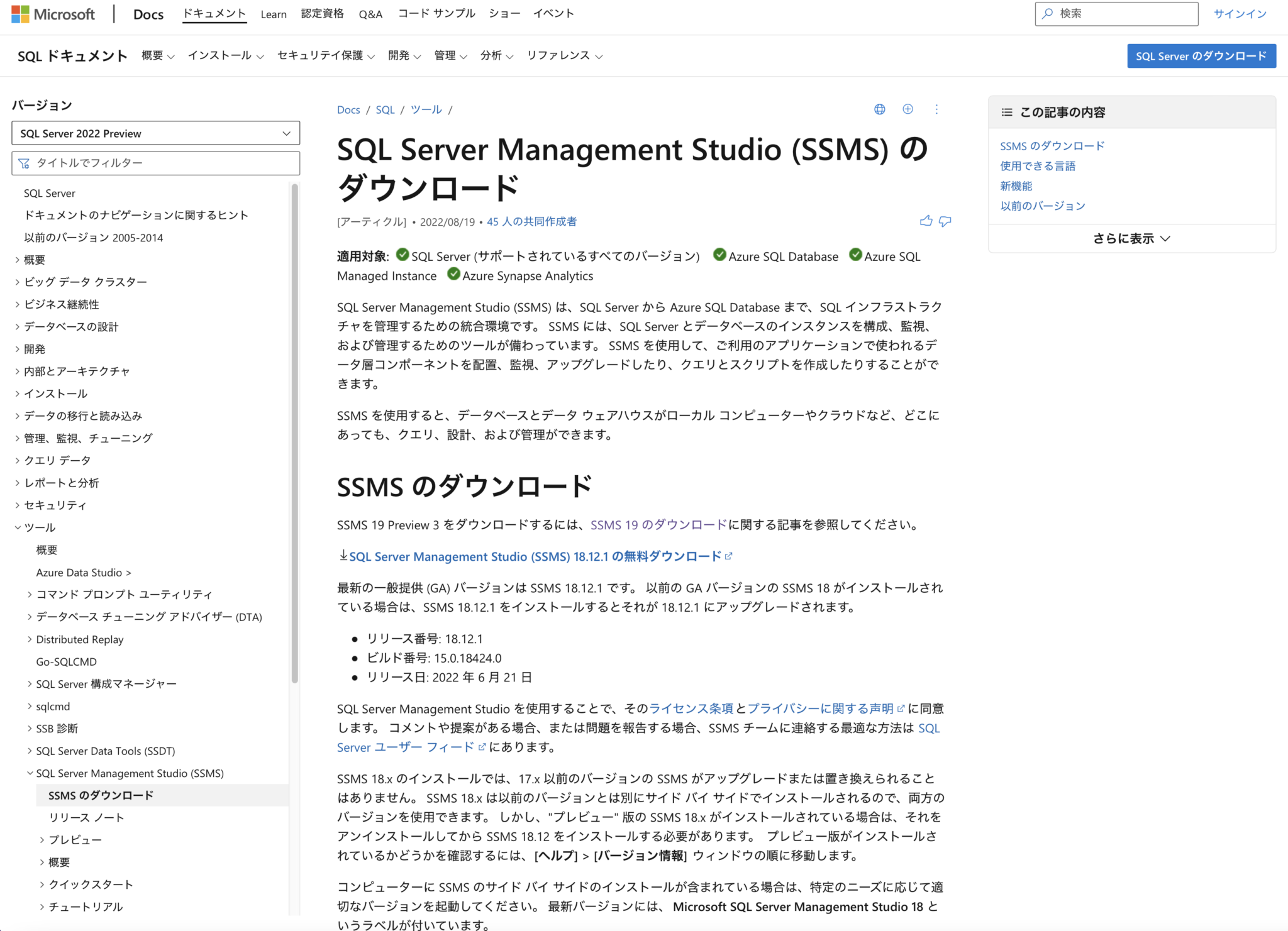1288x931 pixels.
Task: Click the サインイン link
Action: pyautogui.click(x=1238, y=13)
